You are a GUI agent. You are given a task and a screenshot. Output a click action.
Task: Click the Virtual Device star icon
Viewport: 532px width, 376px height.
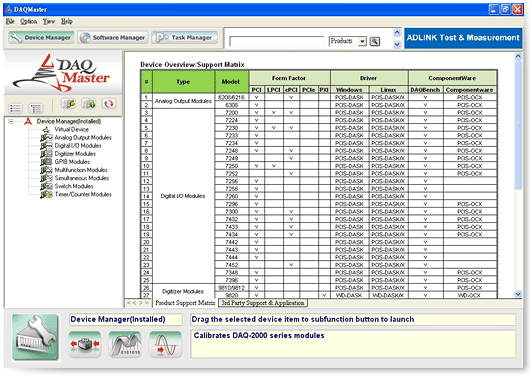[47, 129]
